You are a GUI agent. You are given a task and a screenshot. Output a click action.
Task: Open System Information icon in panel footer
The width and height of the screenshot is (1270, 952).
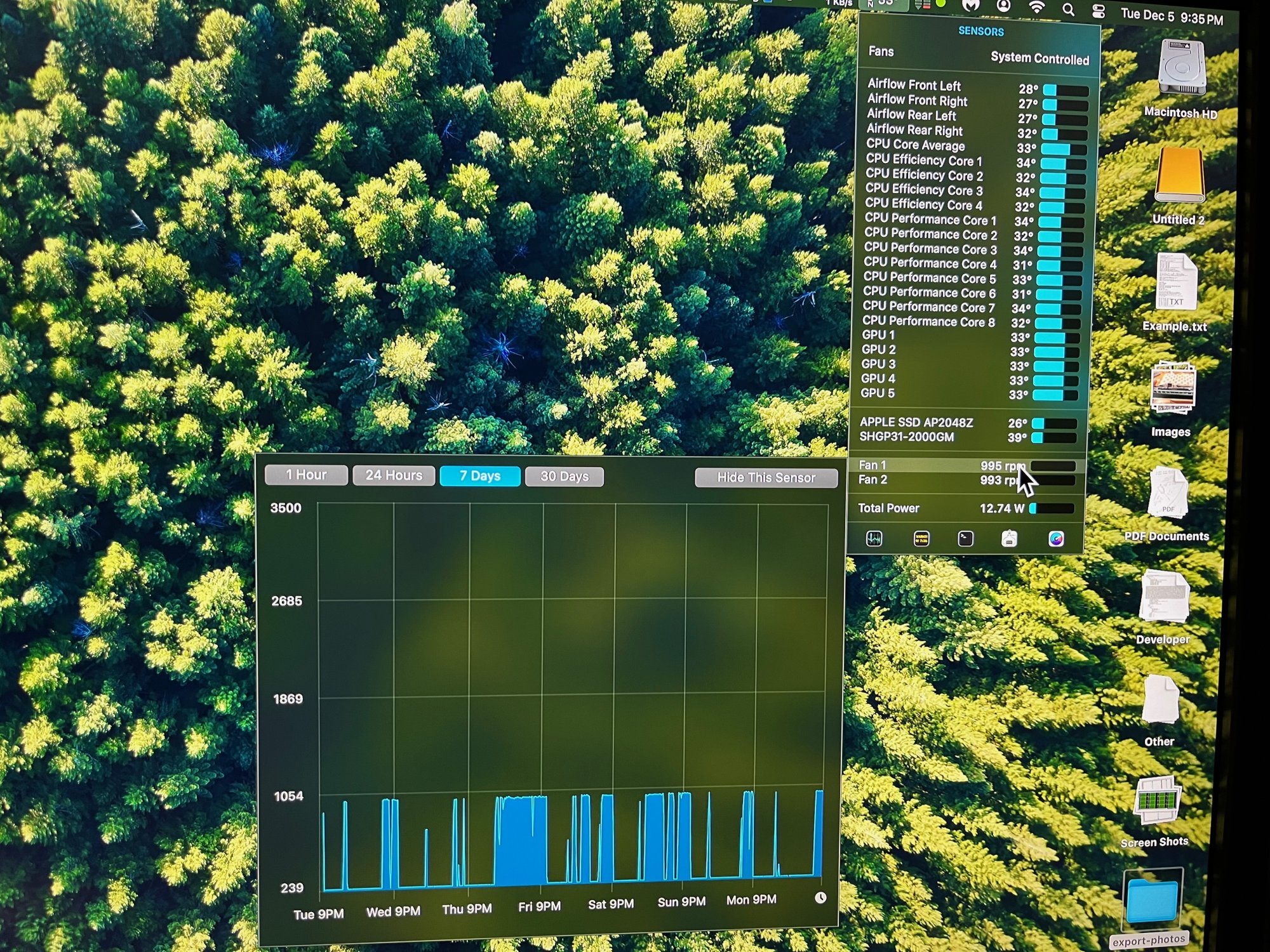point(1009,539)
